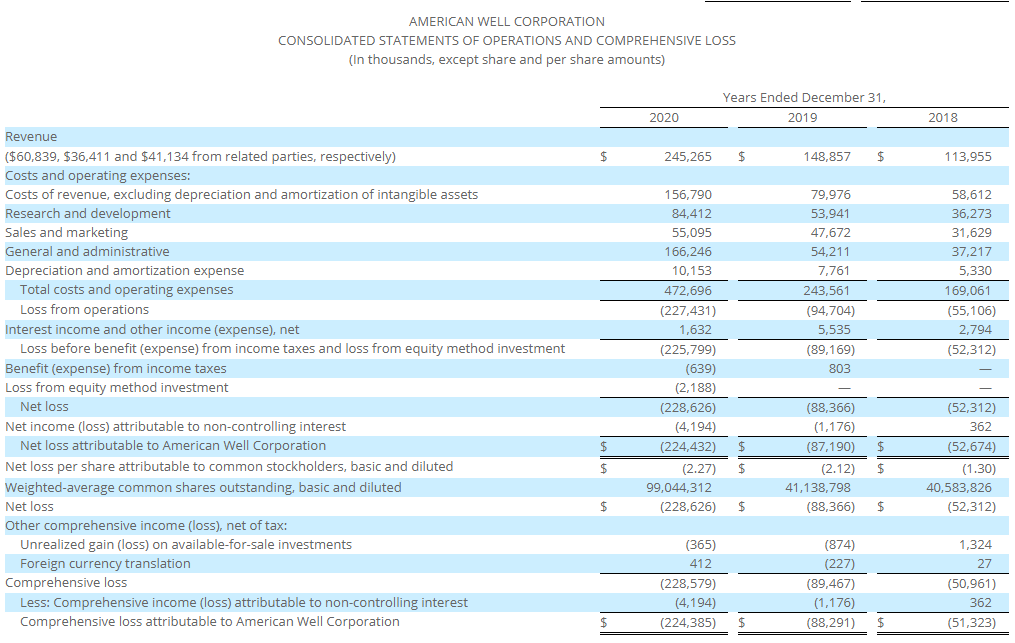Screen dimensions: 1015x643
Task: Select the 2019 column header
Action: pos(802,117)
